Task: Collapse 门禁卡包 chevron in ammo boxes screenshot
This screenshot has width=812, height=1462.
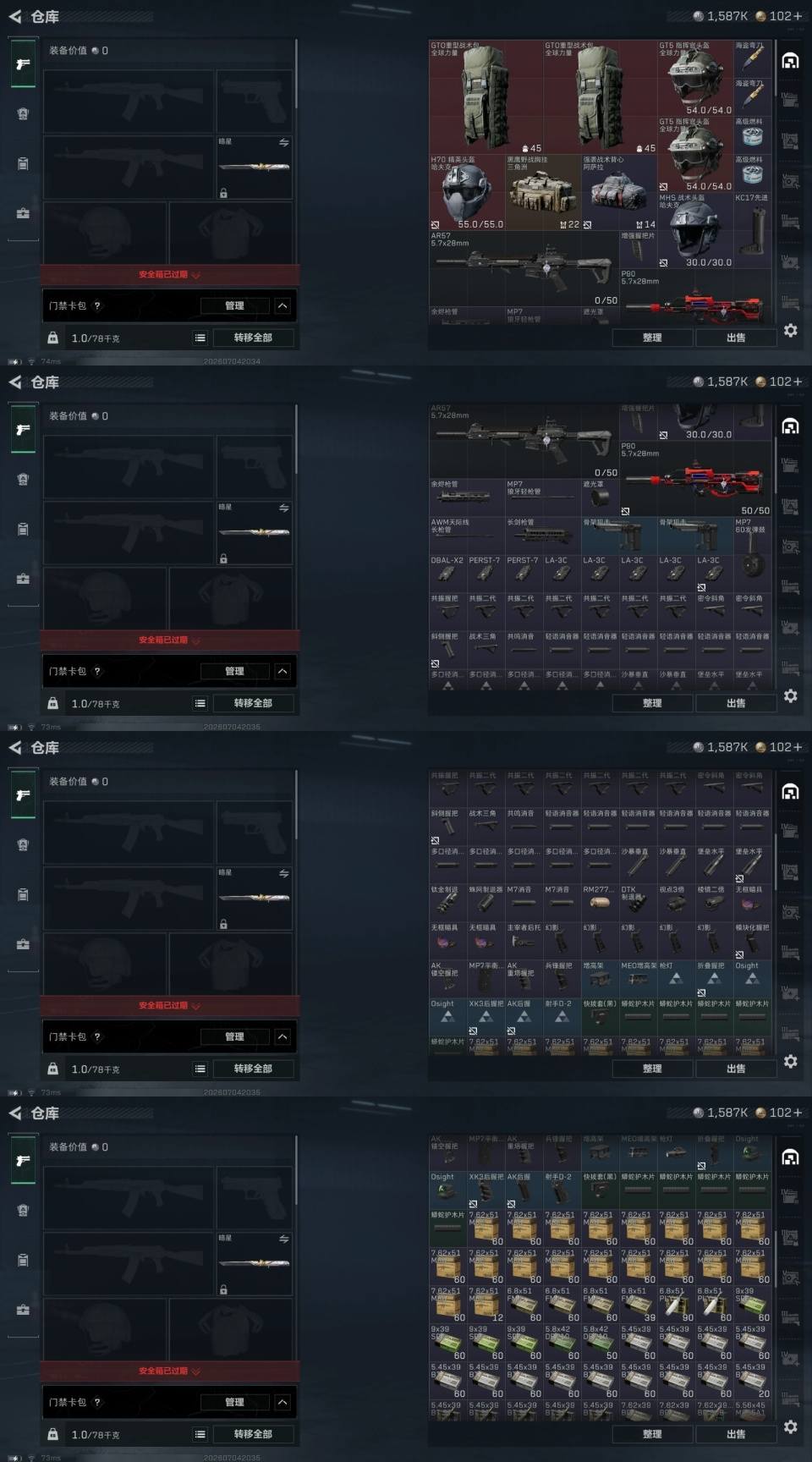Action: [x=283, y=1402]
